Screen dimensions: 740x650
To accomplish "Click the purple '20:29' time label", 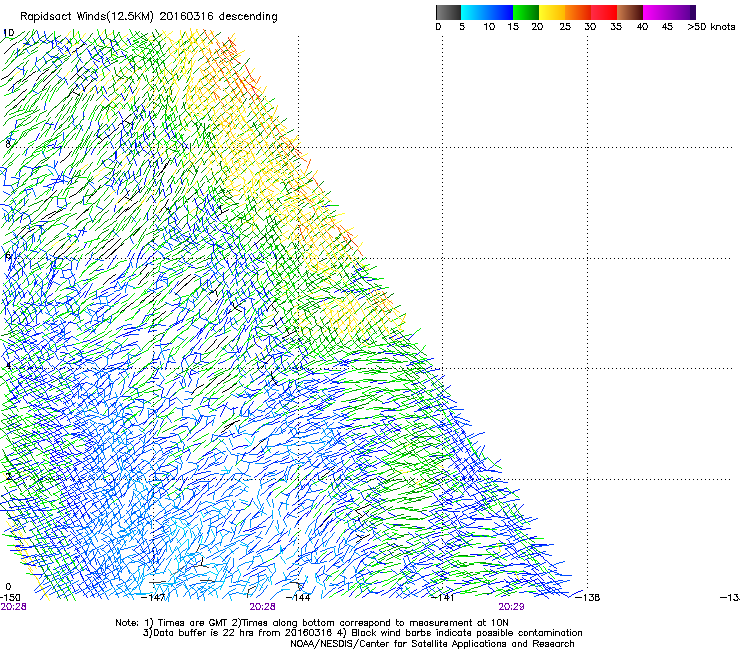I will (x=512, y=607).
